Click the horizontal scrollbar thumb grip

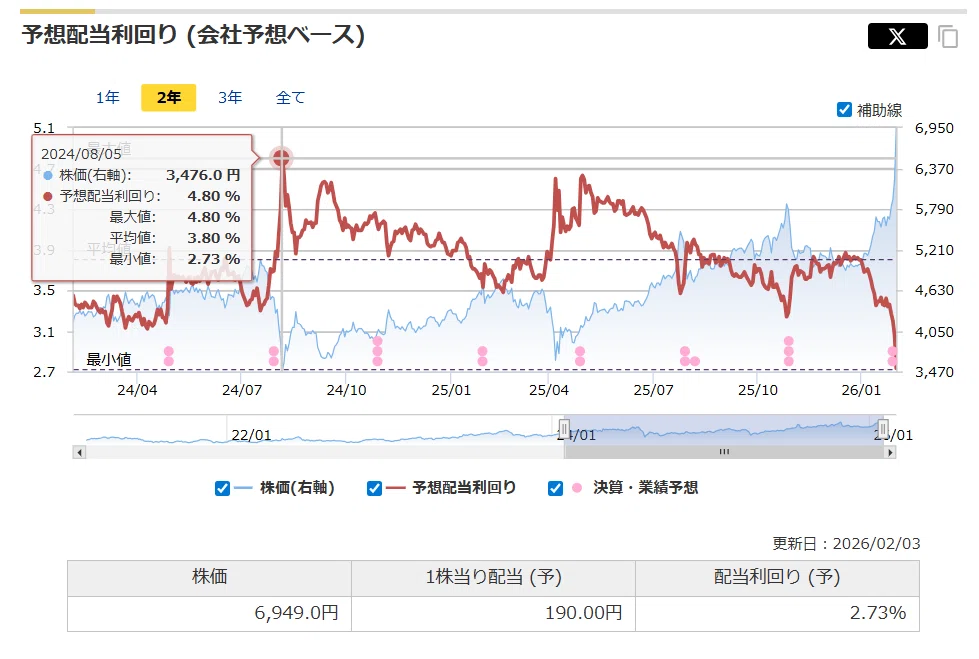tap(724, 452)
